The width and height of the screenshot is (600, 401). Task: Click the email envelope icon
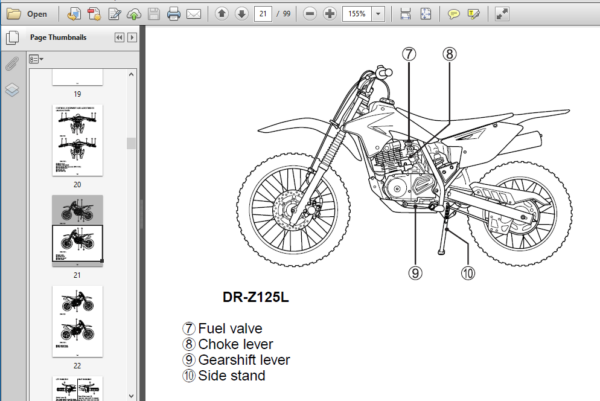coord(194,14)
